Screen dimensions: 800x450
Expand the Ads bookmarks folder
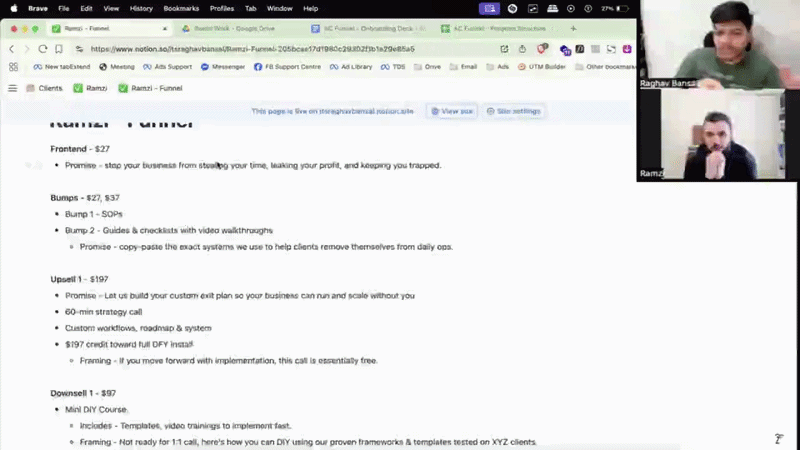pos(498,67)
